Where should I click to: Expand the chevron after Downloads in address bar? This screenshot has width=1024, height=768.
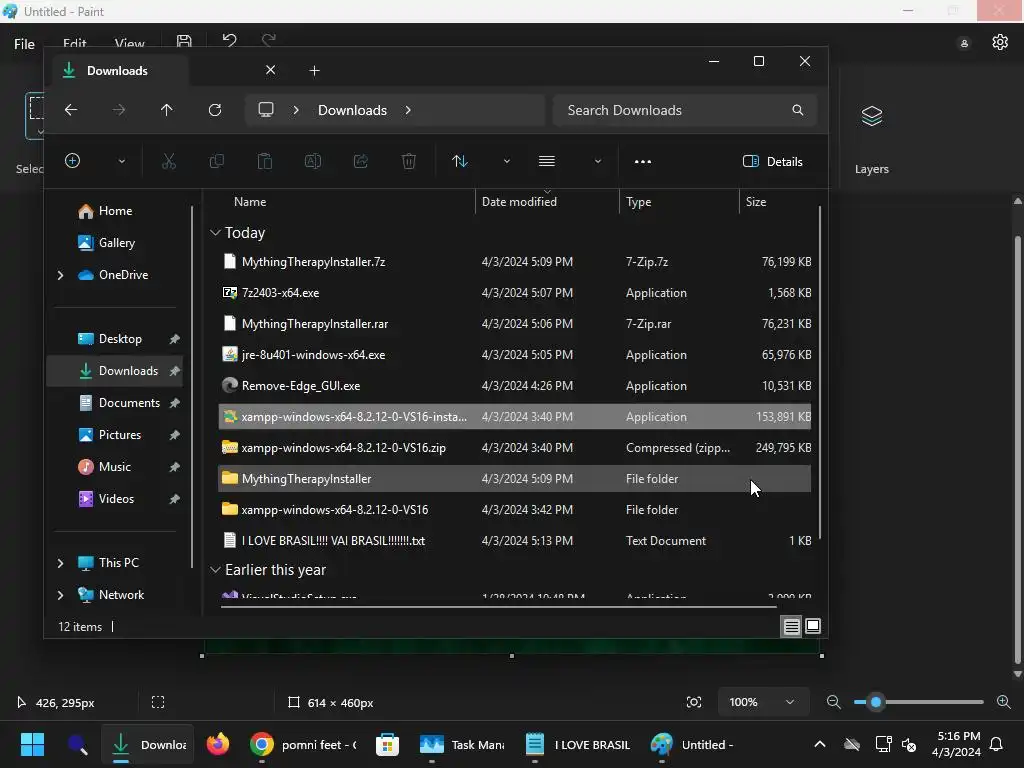[408, 110]
